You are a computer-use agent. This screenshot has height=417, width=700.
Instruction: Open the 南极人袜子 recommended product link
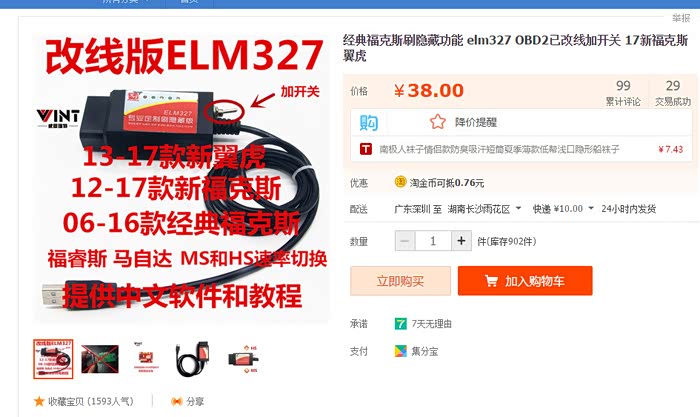point(500,149)
